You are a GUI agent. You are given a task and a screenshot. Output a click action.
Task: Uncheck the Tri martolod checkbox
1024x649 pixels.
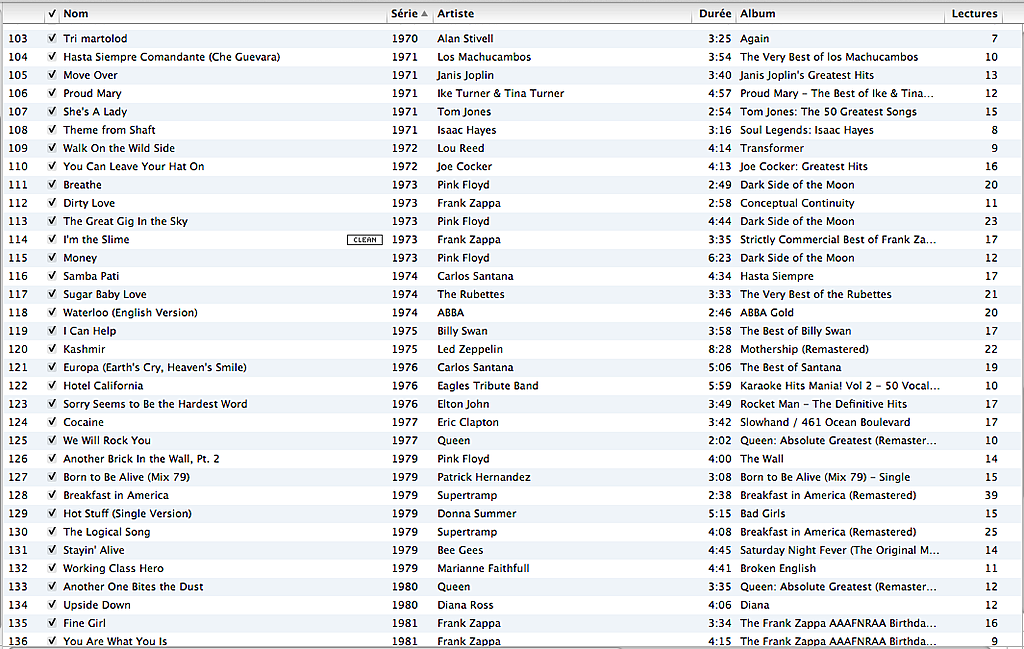pyautogui.click(x=52, y=39)
